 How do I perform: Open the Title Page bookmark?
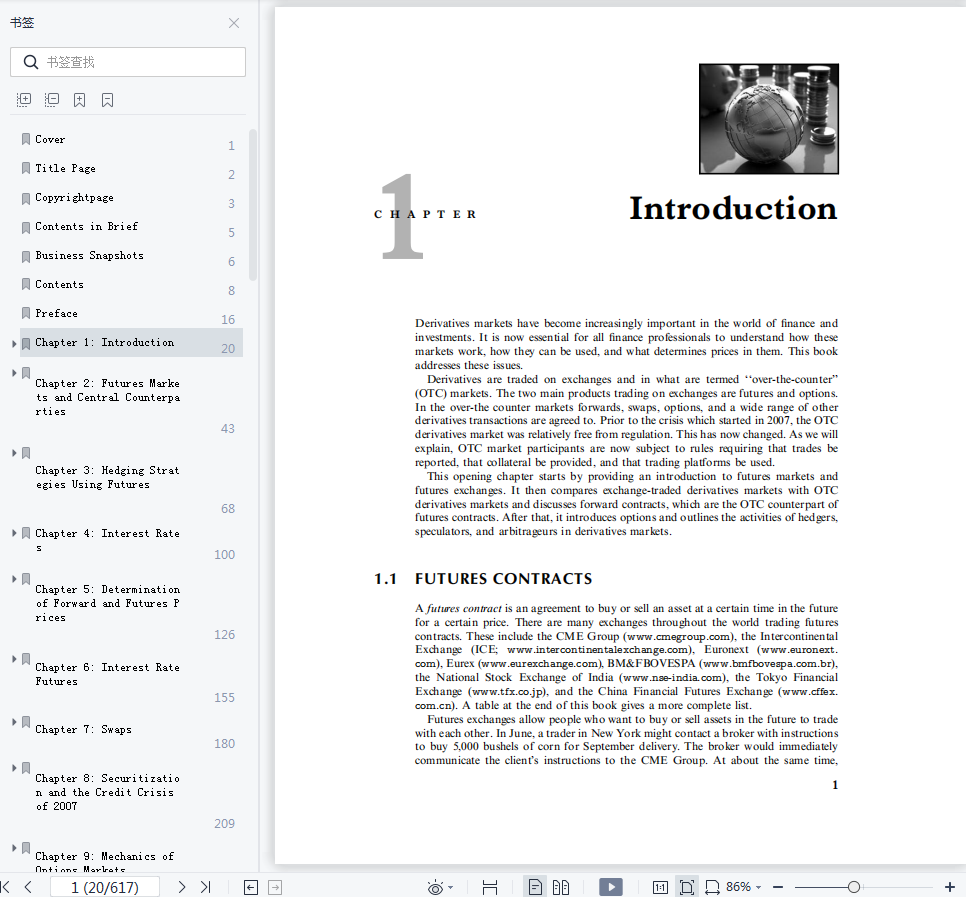(x=65, y=168)
